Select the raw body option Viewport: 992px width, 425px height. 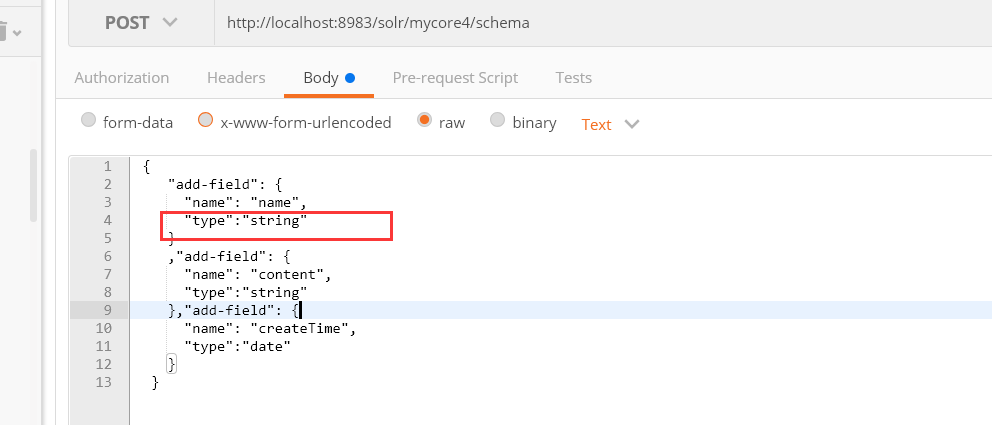tap(425, 120)
